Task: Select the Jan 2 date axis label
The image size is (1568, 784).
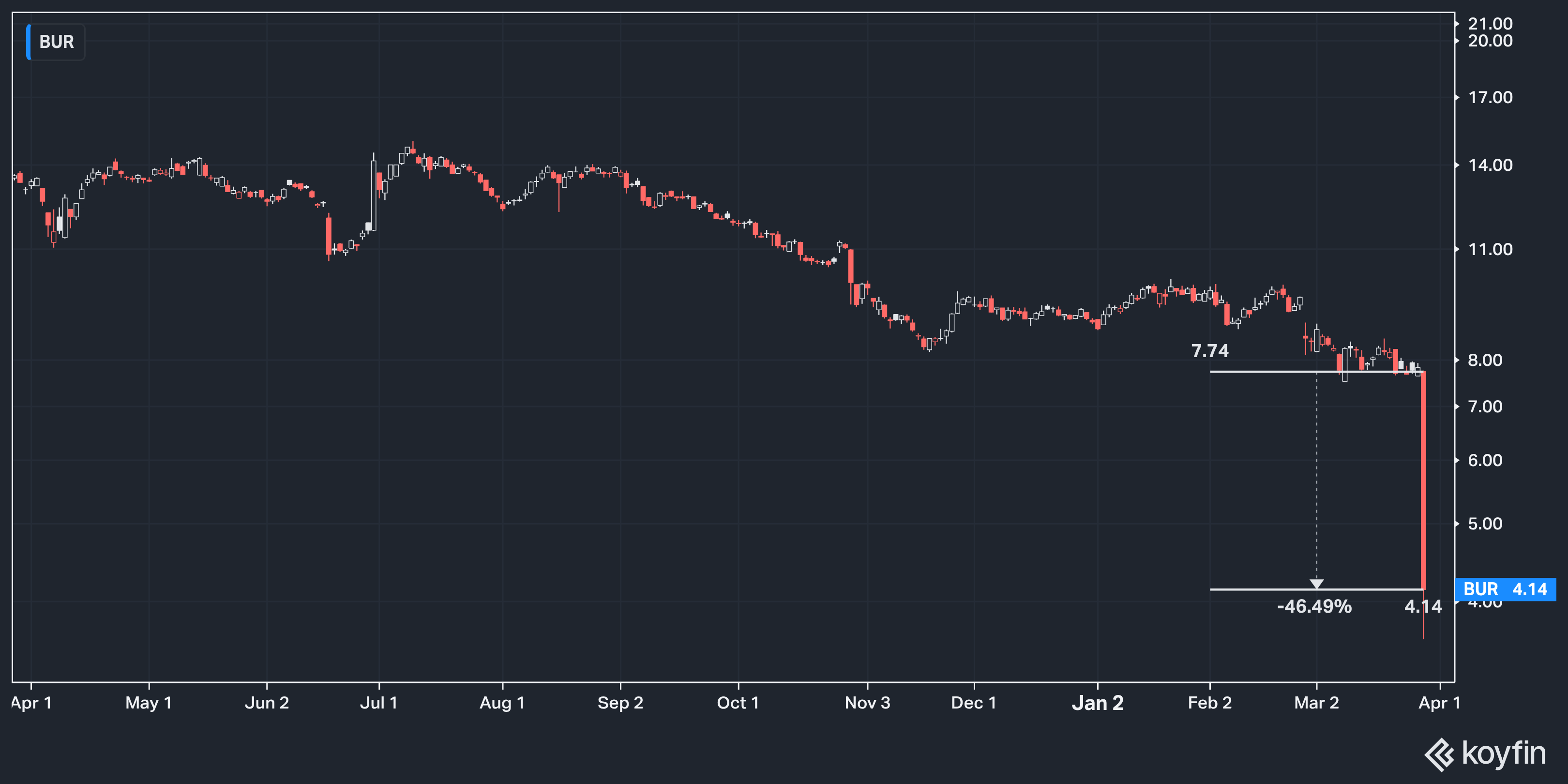Action: [1098, 703]
